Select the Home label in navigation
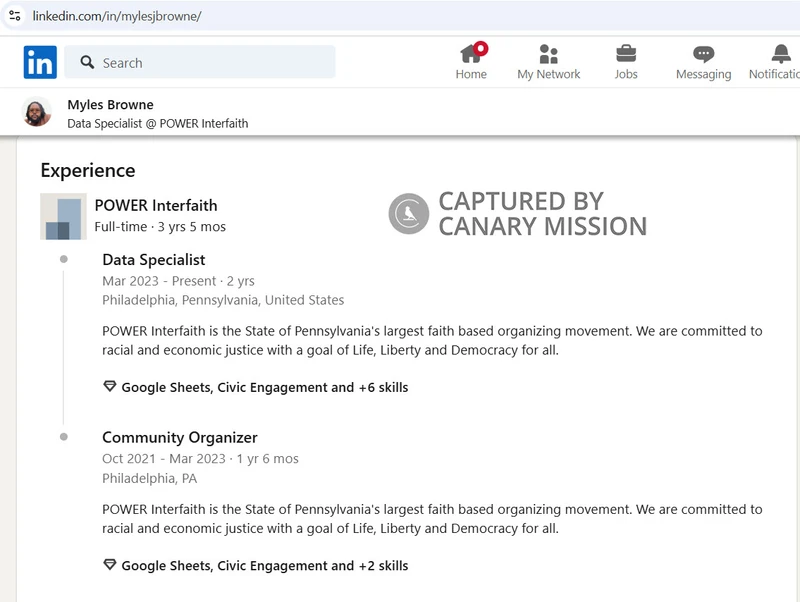Screen dimensions: 800x602 471,74
